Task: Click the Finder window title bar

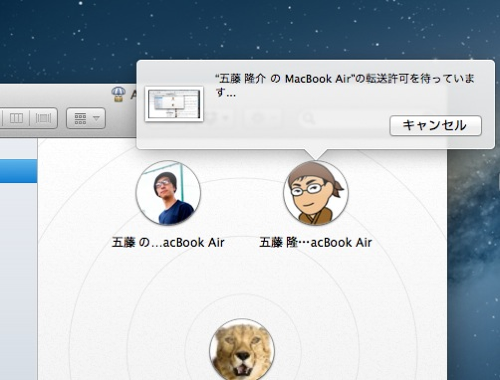Action: tap(67, 94)
